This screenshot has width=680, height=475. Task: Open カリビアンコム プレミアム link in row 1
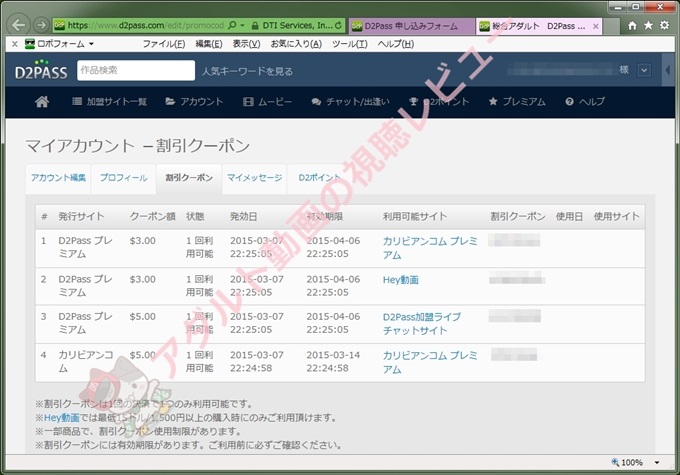tap(430, 248)
